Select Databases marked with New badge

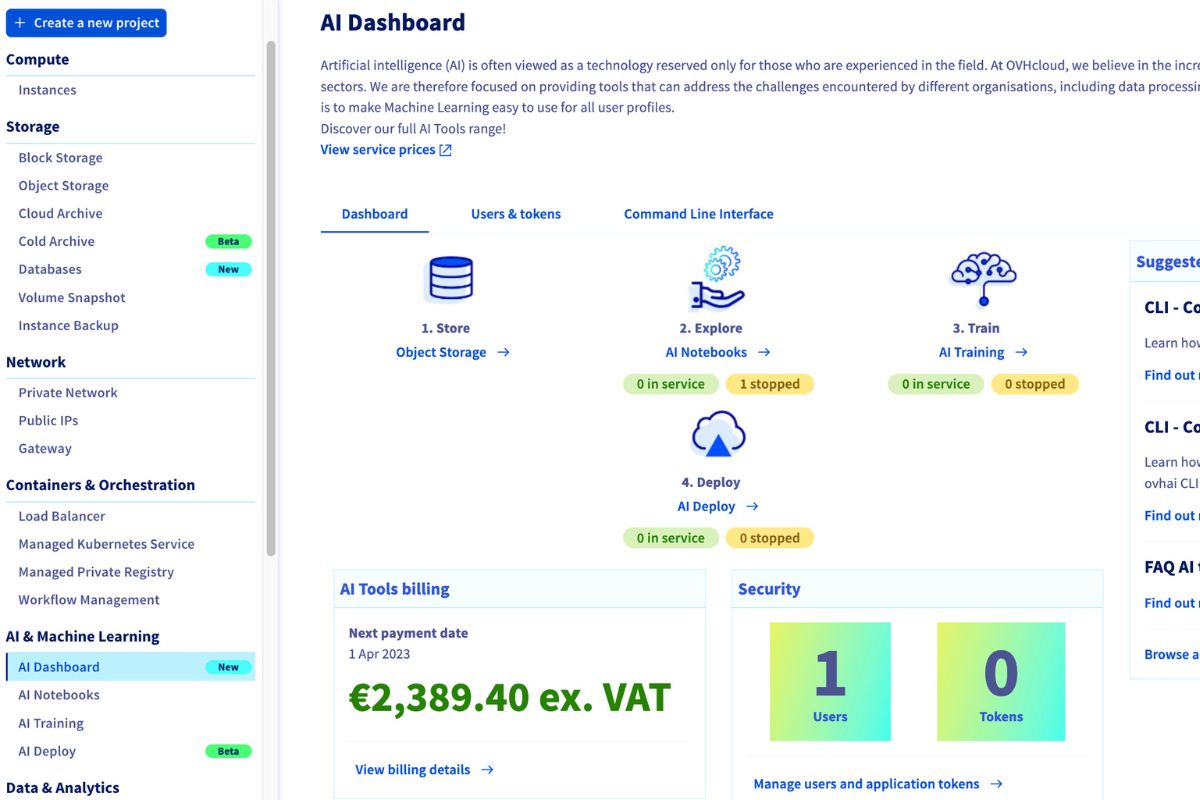[x=49, y=269]
